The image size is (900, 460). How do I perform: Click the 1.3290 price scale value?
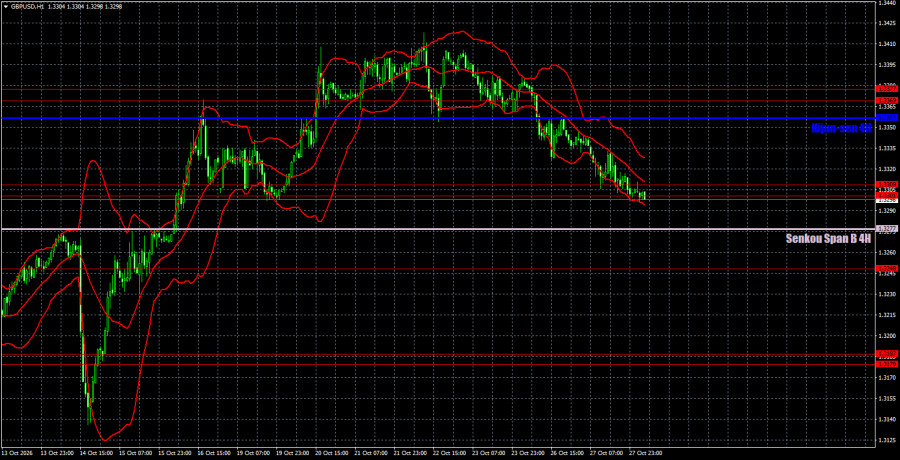[887, 211]
